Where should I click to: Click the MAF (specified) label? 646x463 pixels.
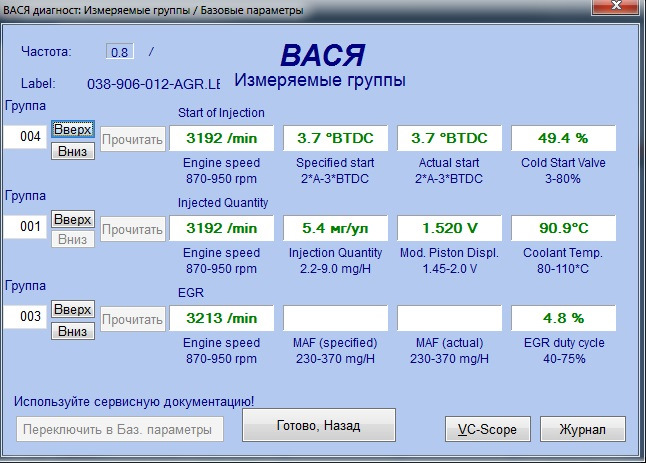(335, 343)
